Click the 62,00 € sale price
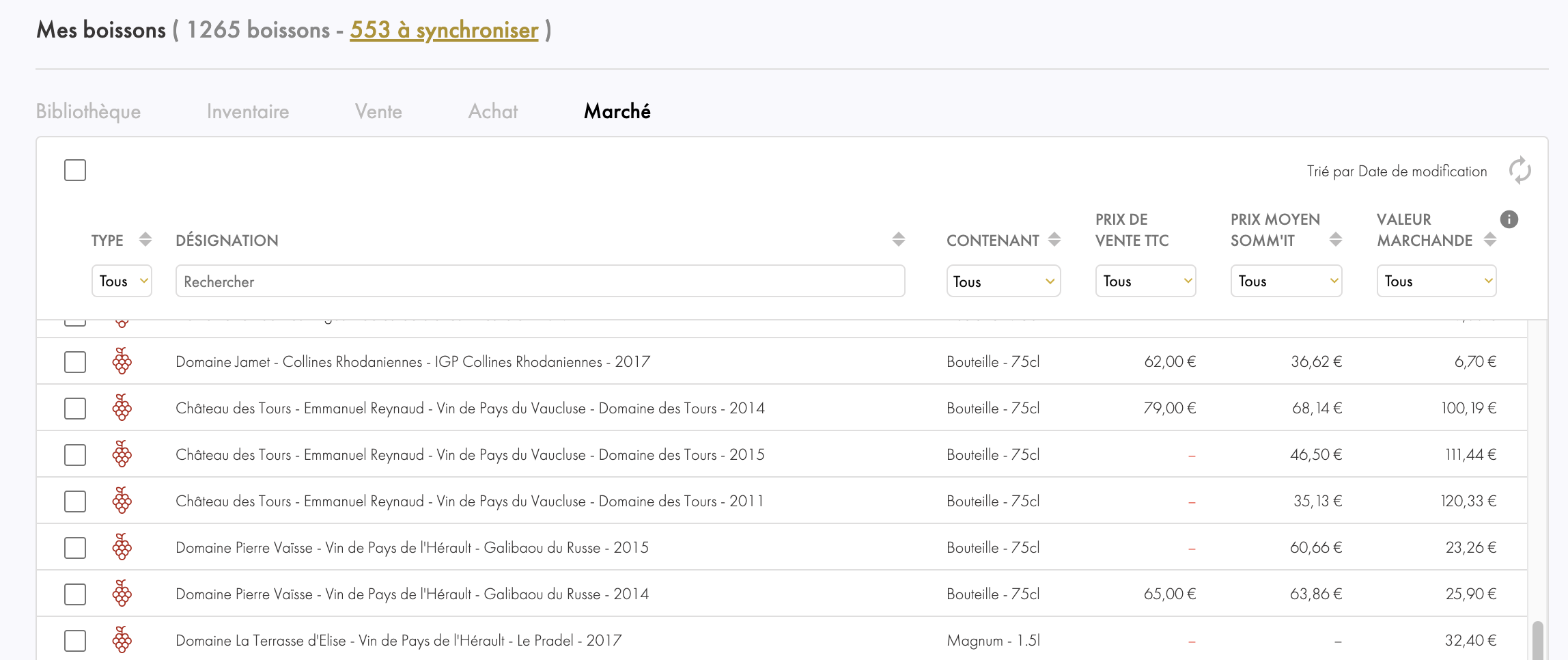 1170,361
